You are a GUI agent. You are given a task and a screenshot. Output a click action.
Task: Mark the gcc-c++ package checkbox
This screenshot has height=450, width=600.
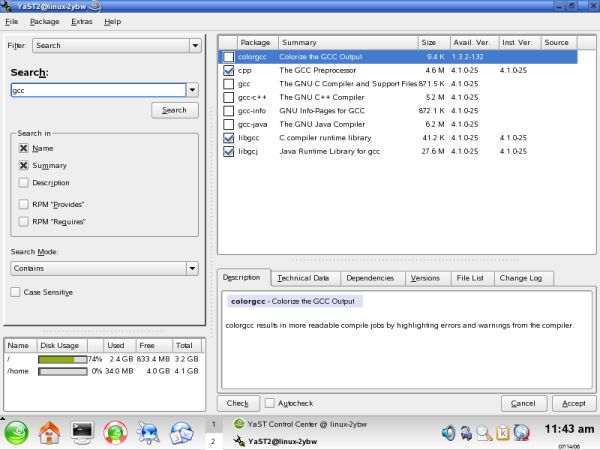coord(228,97)
